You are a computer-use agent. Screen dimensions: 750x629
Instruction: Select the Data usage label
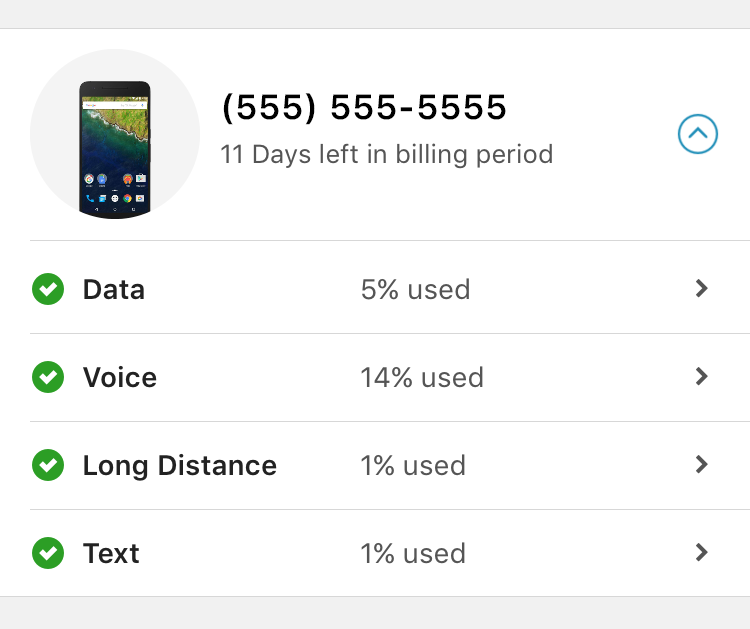click(114, 289)
